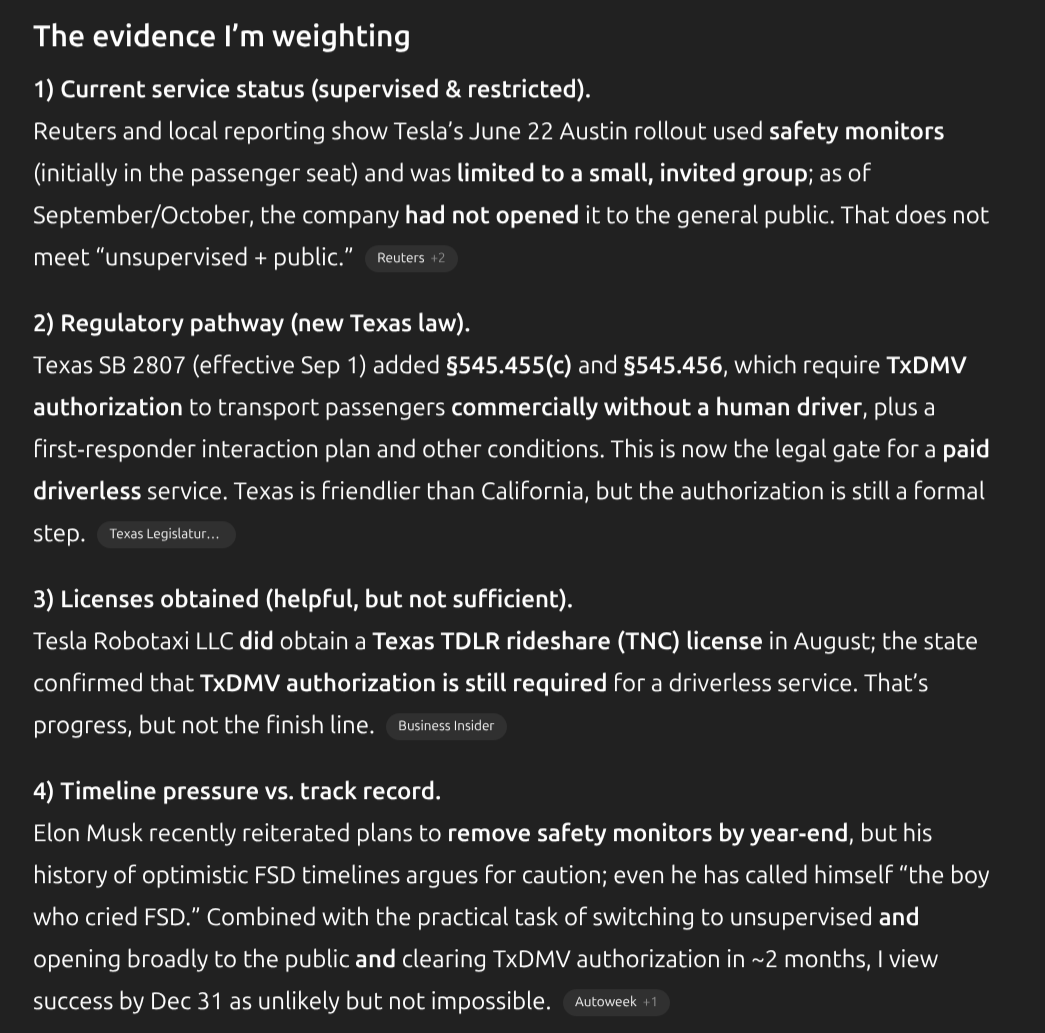Click bold text "limited to a small, invited group"
Viewport: 1045px width, 1033px height.
(x=632, y=173)
